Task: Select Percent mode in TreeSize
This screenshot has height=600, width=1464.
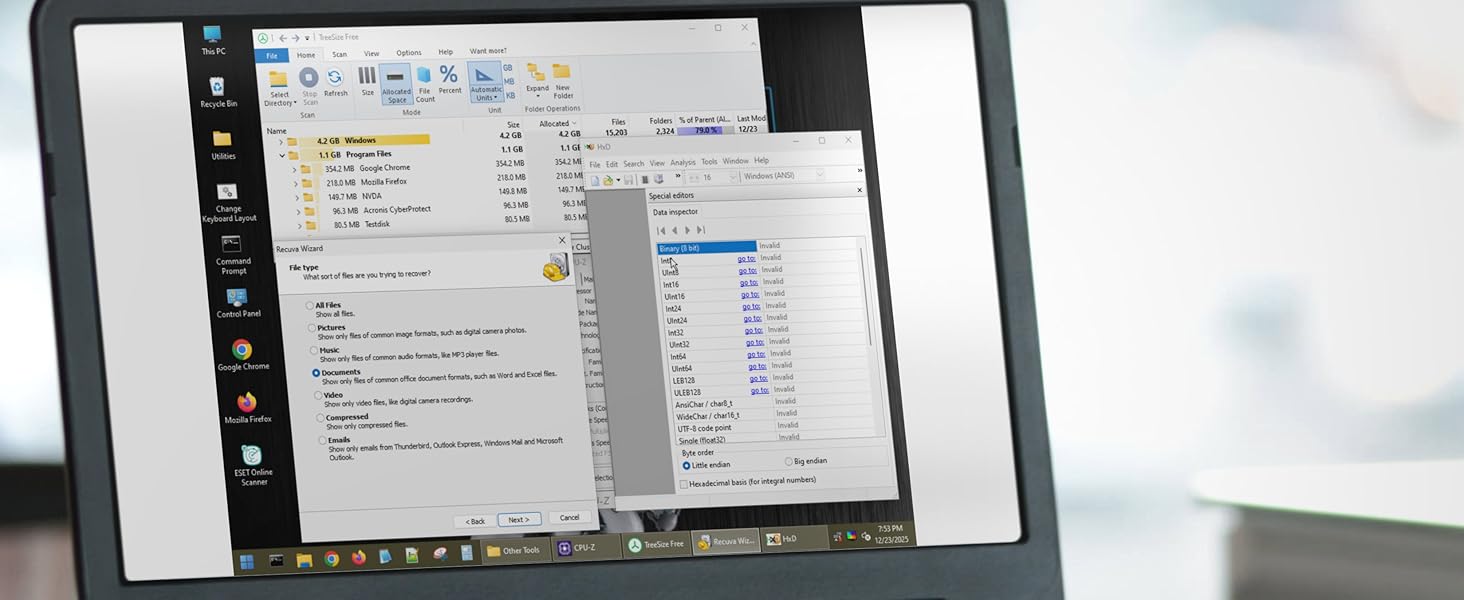Action: (x=449, y=79)
